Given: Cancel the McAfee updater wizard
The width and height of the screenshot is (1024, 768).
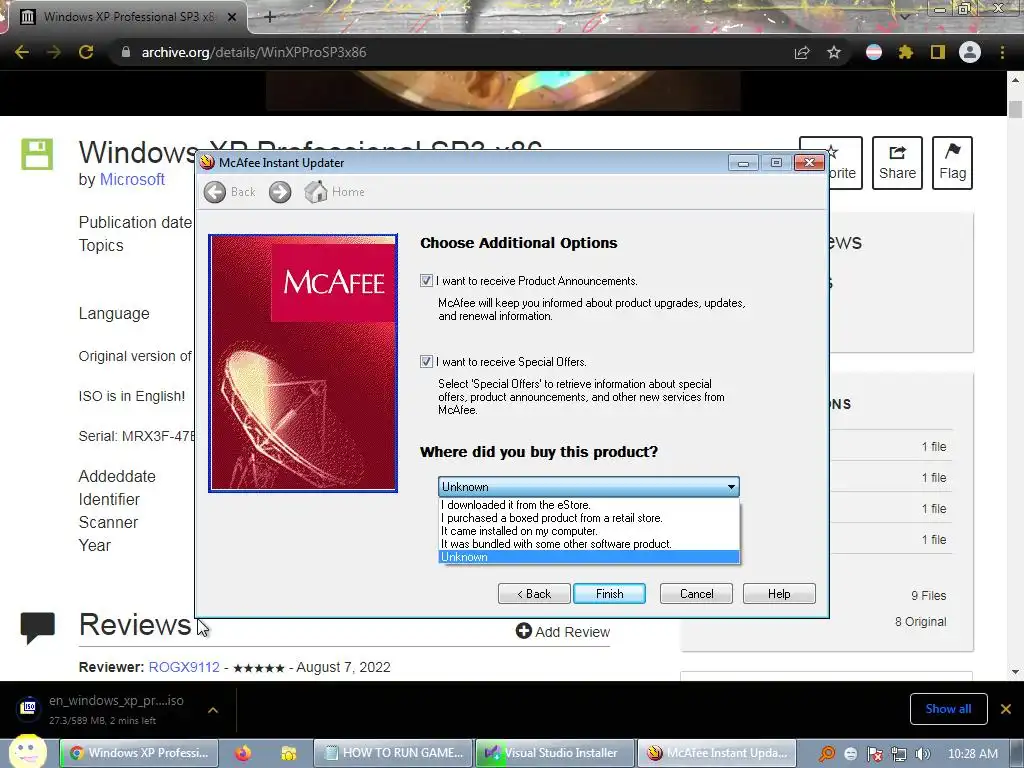Looking at the screenshot, I should point(696,594).
